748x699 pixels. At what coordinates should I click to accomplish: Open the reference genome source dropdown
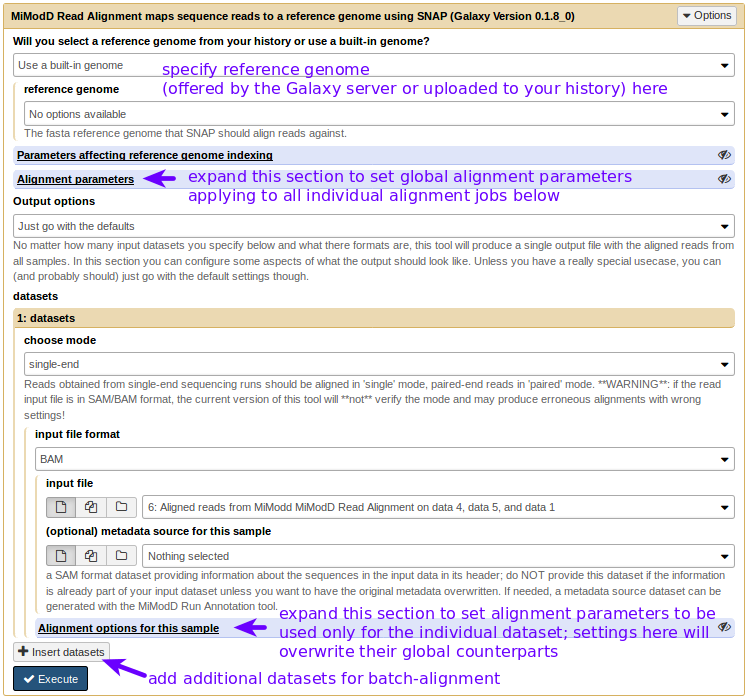pos(374,65)
